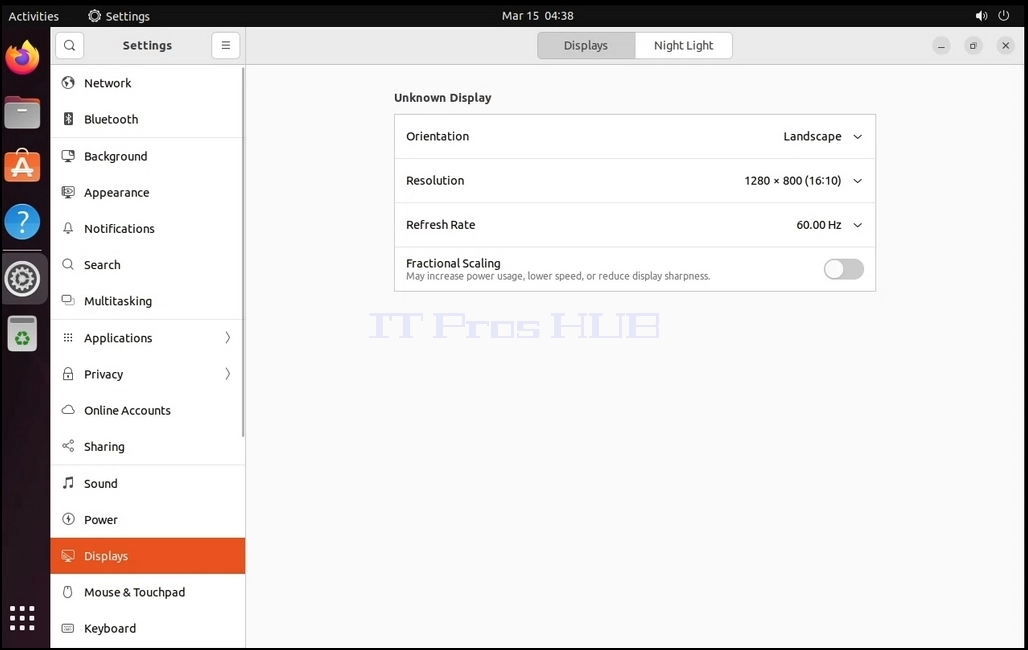Open the Files manager from dock

[22, 112]
